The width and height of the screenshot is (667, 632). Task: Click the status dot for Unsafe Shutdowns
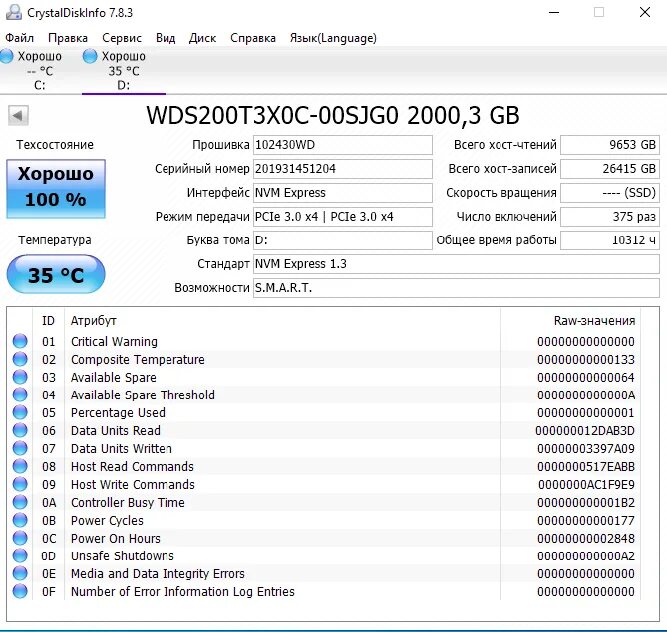pos(20,555)
